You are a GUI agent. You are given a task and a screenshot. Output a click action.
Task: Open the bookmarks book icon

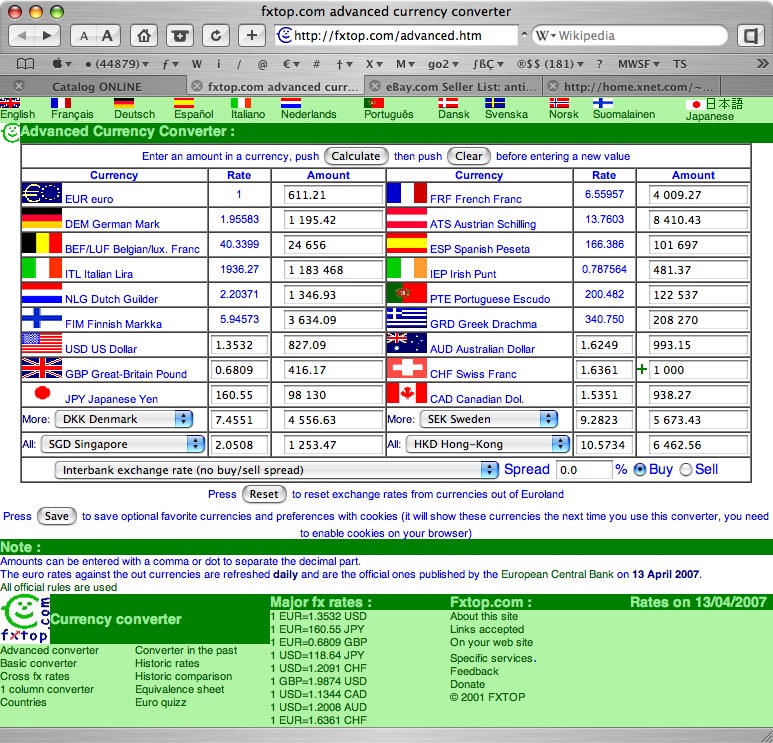[26, 64]
